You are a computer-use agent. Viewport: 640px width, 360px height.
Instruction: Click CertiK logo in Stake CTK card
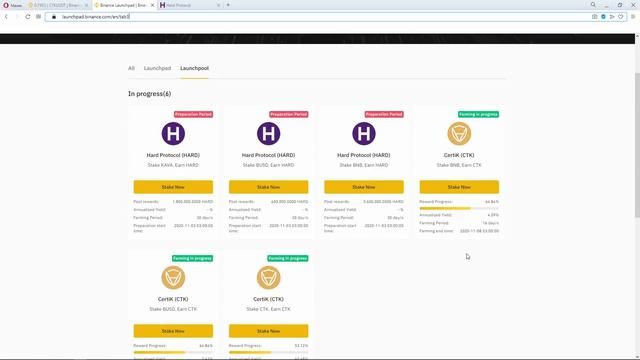pyautogui.click(x=269, y=278)
